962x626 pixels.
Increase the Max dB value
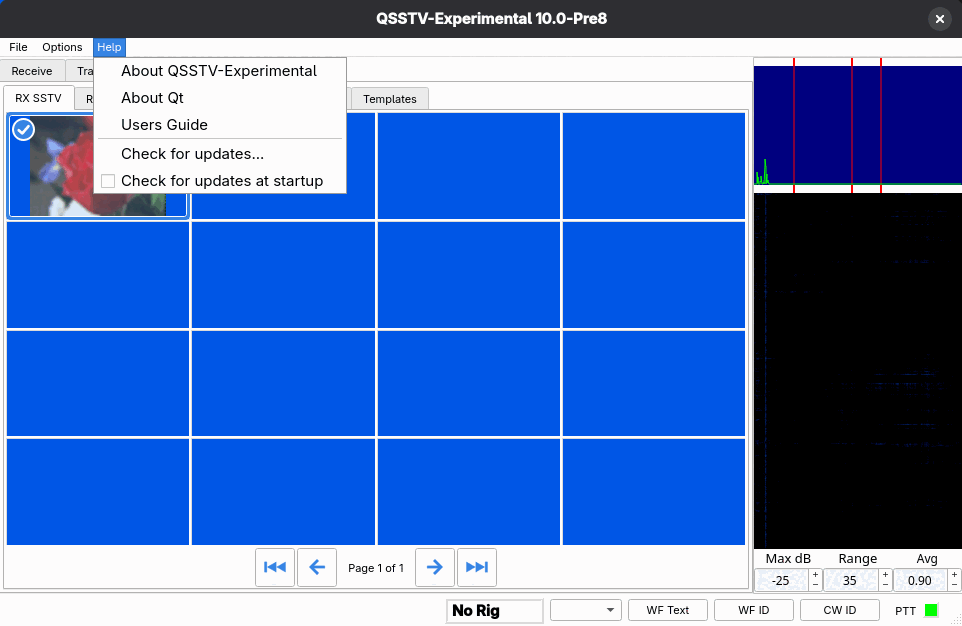pos(815,575)
